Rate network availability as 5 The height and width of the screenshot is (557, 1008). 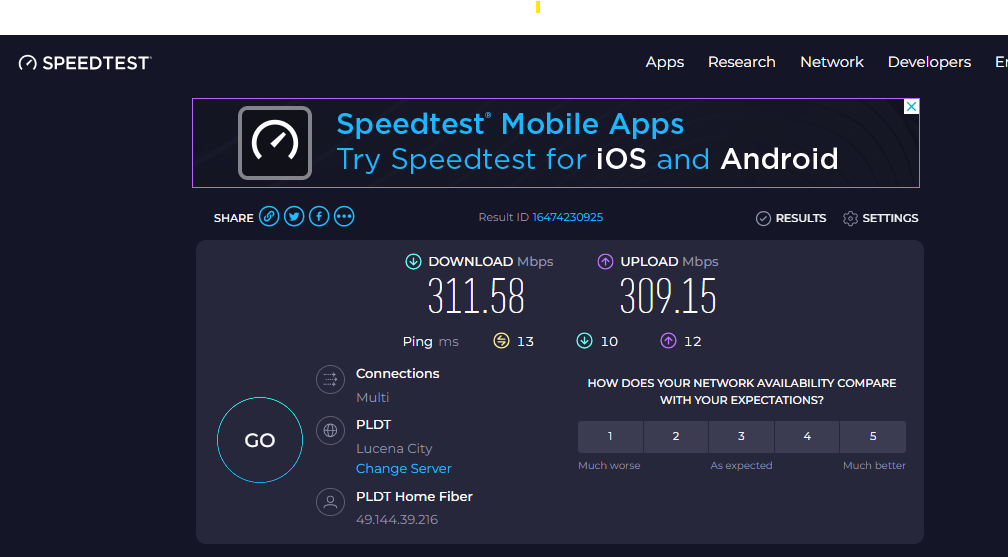click(872, 437)
